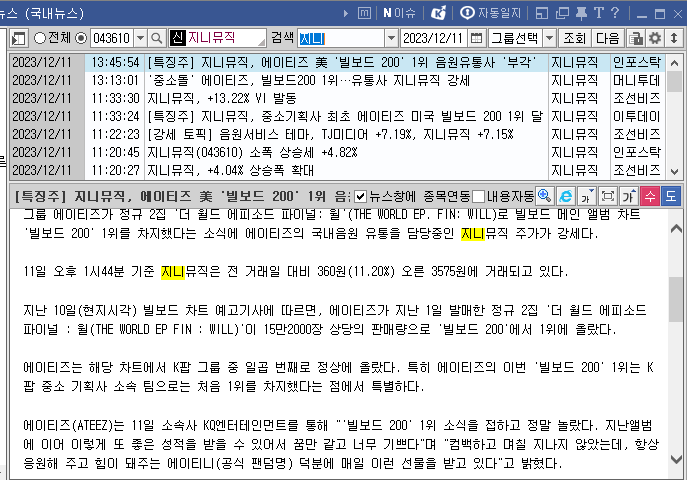Select news '지니뮤직, +4.04% 상승폭 확대'
This screenshot has height=480, width=687.
click(336, 170)
